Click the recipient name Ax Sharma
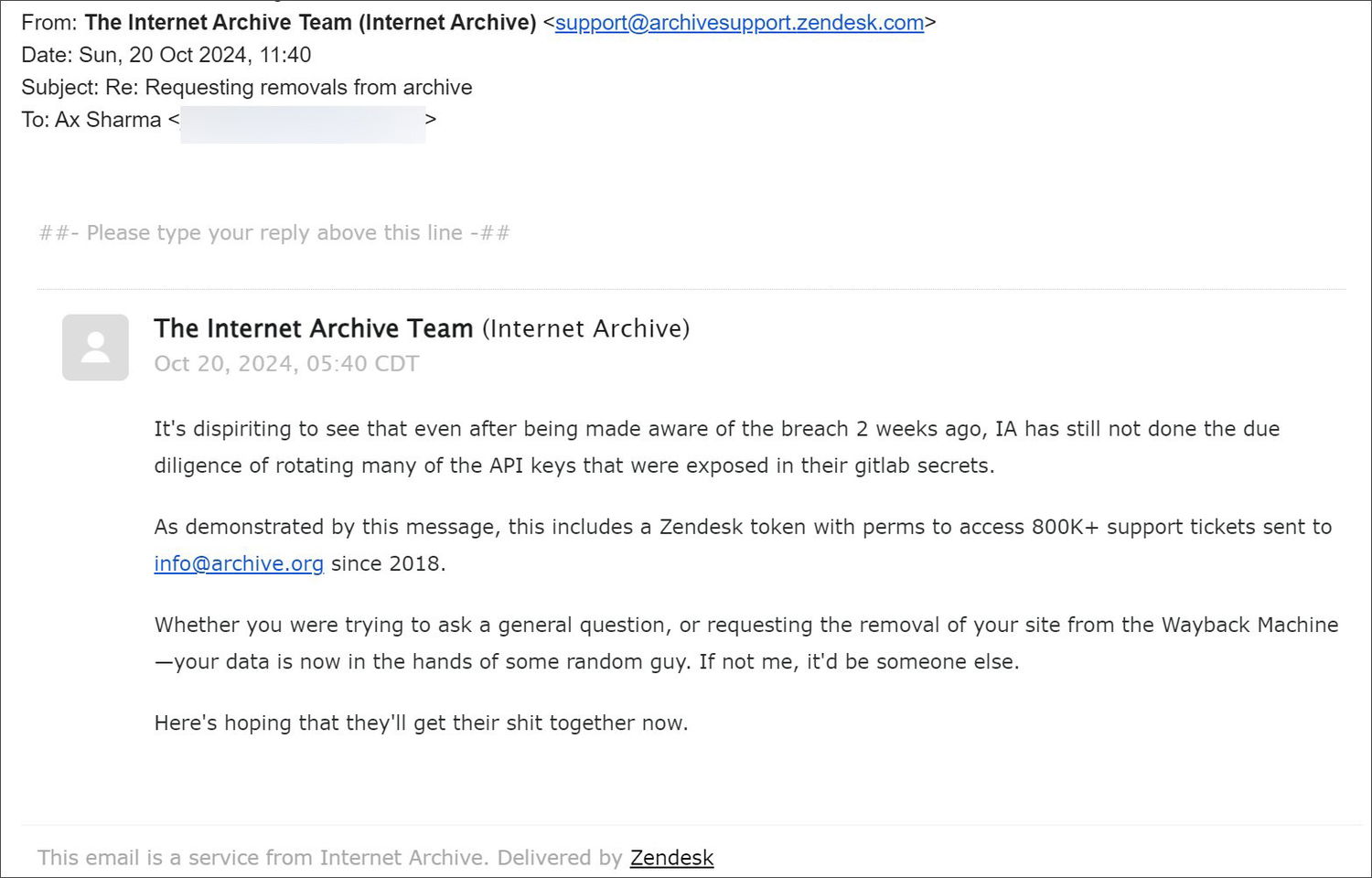This screenshot has height=878, width=1372. (x=108, y=120)
